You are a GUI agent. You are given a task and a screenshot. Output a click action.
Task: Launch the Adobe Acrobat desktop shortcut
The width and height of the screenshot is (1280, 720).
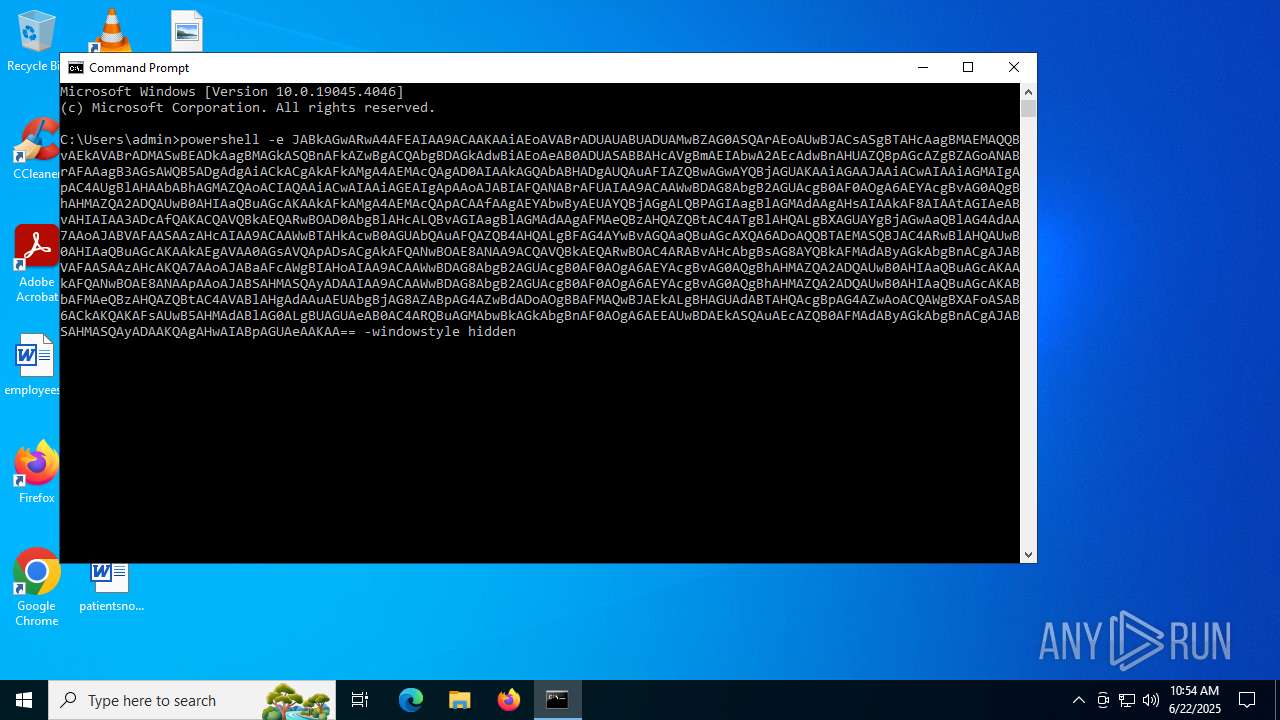tap(36, 264)
